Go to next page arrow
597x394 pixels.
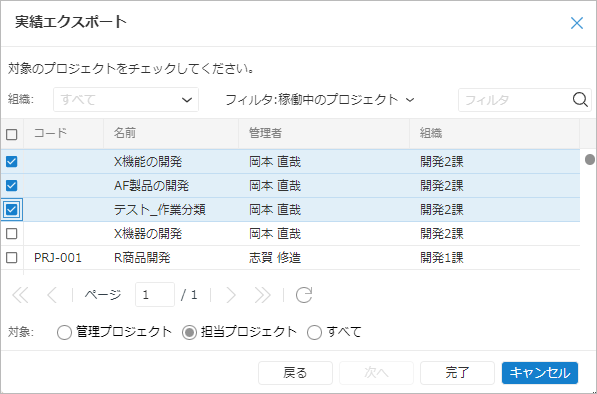231,295
